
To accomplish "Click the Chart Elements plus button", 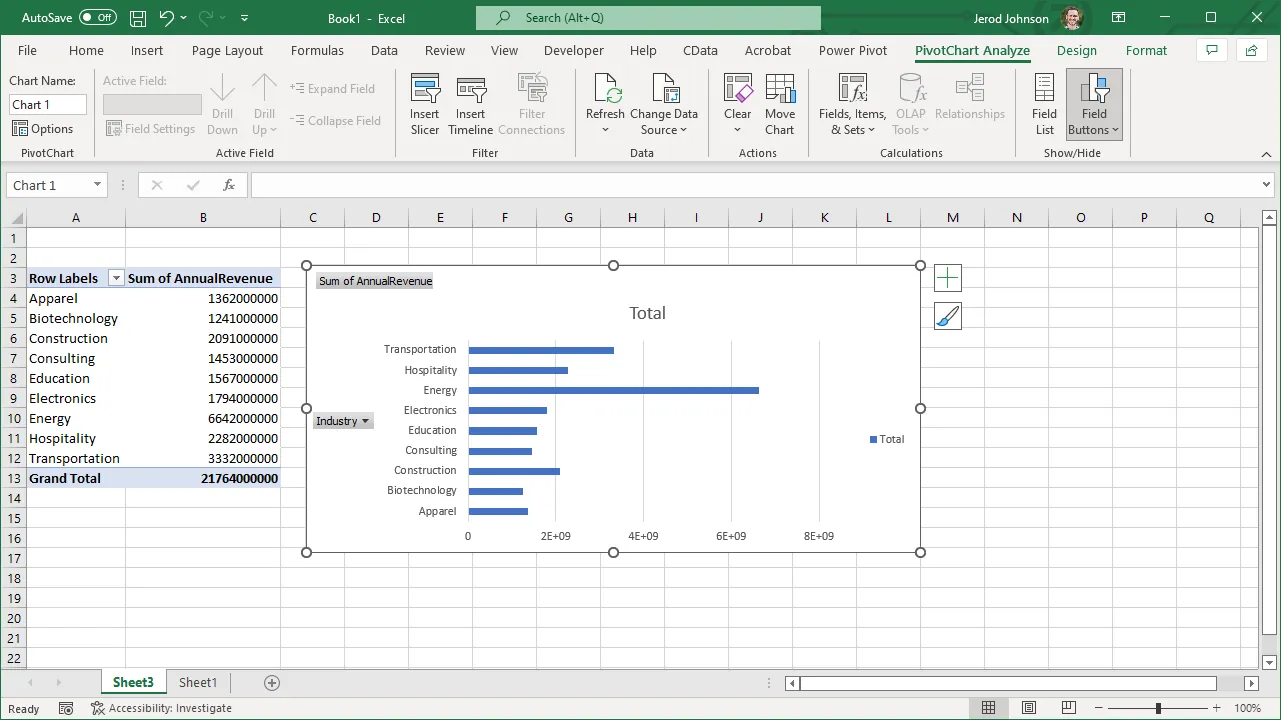I will [947, 278].
